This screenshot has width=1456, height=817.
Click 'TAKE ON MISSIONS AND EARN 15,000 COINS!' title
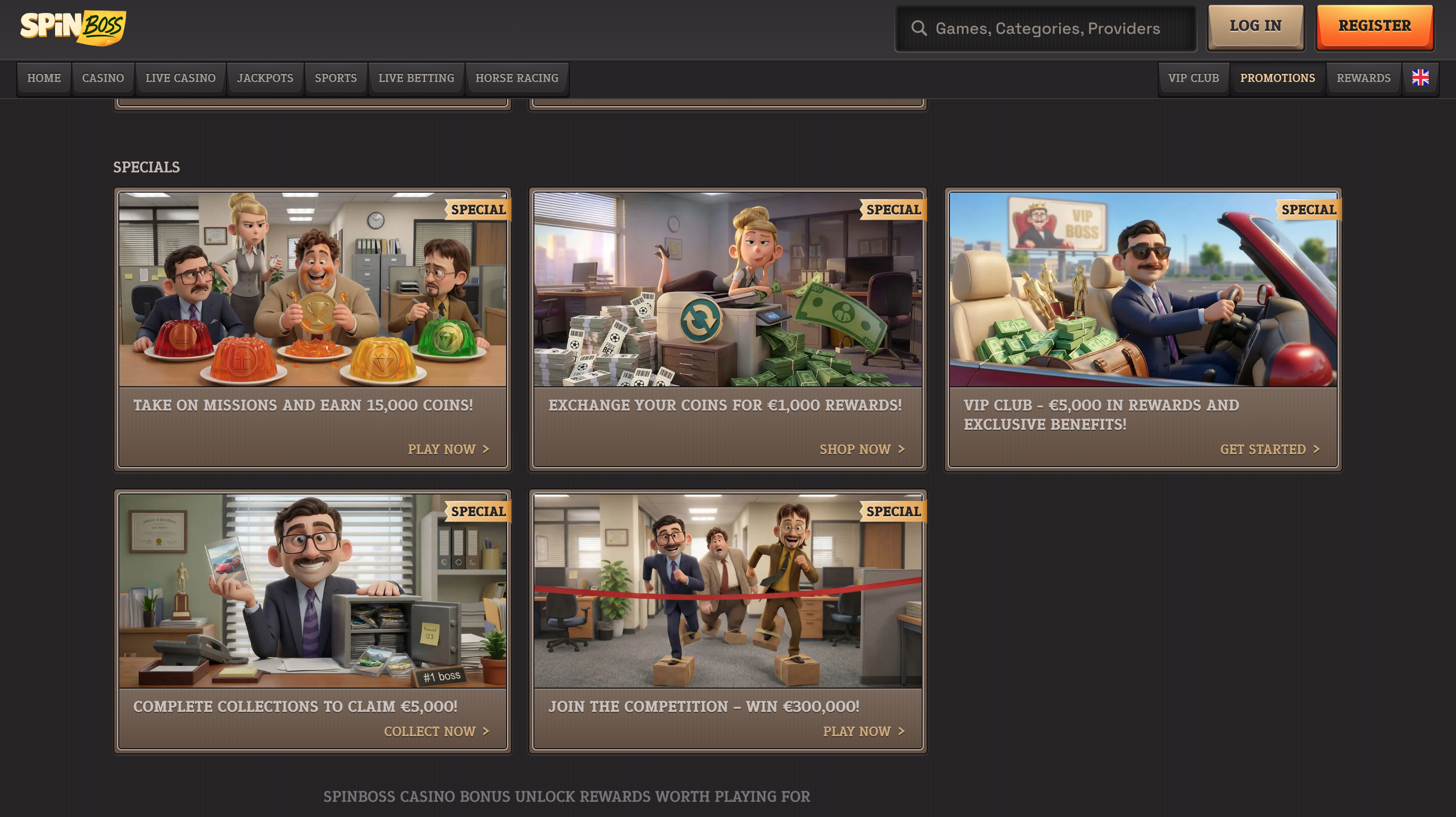click(303, 405)
